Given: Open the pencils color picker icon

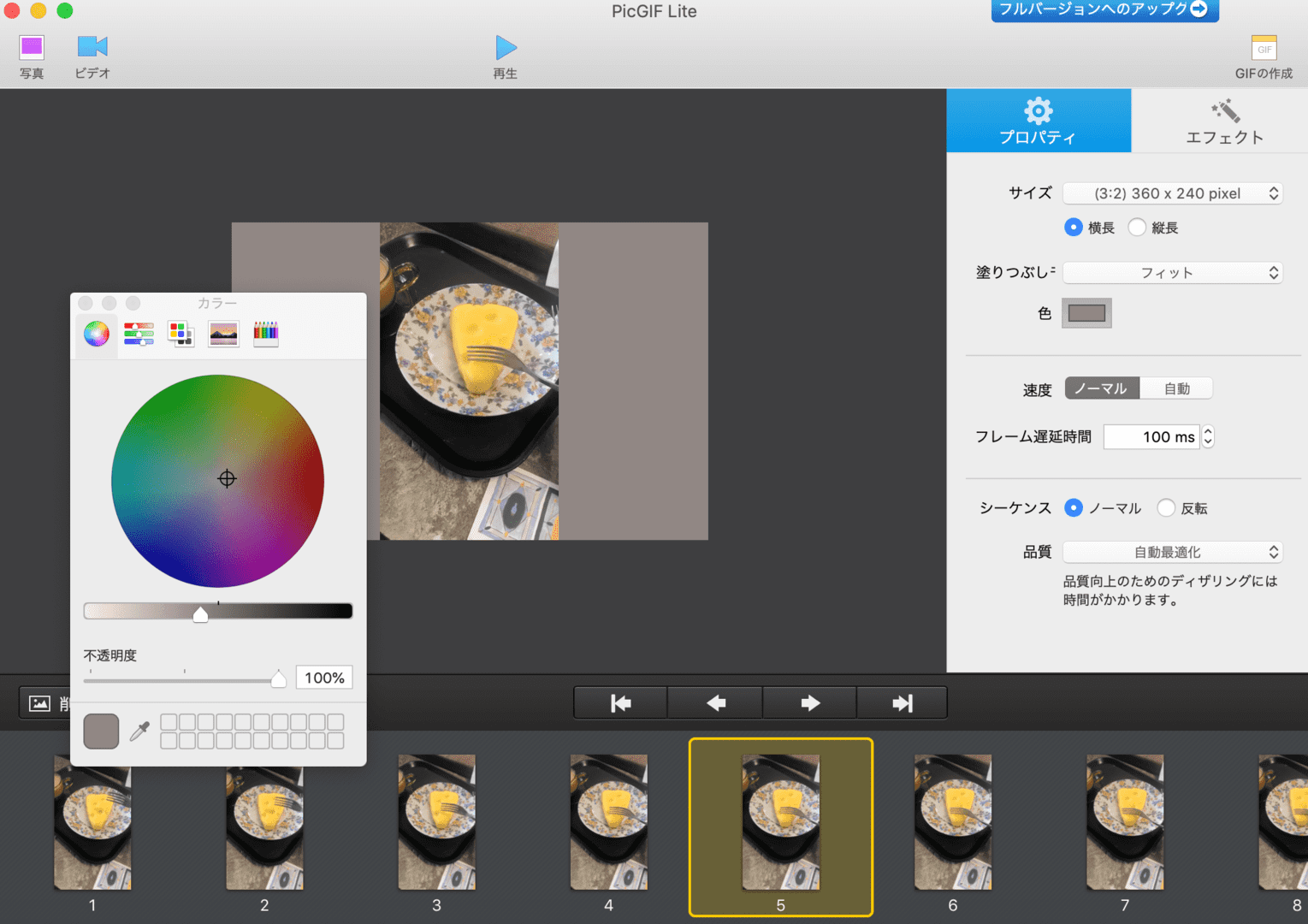Looking at the screenshot, I should pyautogui.click(x=265, y=334).
